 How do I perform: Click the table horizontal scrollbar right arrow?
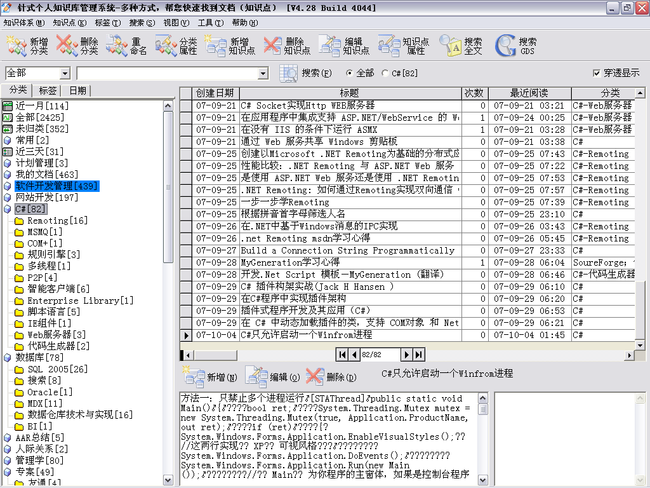pos(630,355)
